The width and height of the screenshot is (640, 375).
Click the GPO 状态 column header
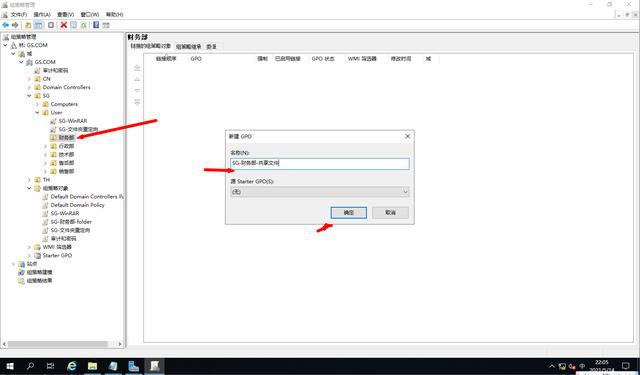click(x=323, y=59)
